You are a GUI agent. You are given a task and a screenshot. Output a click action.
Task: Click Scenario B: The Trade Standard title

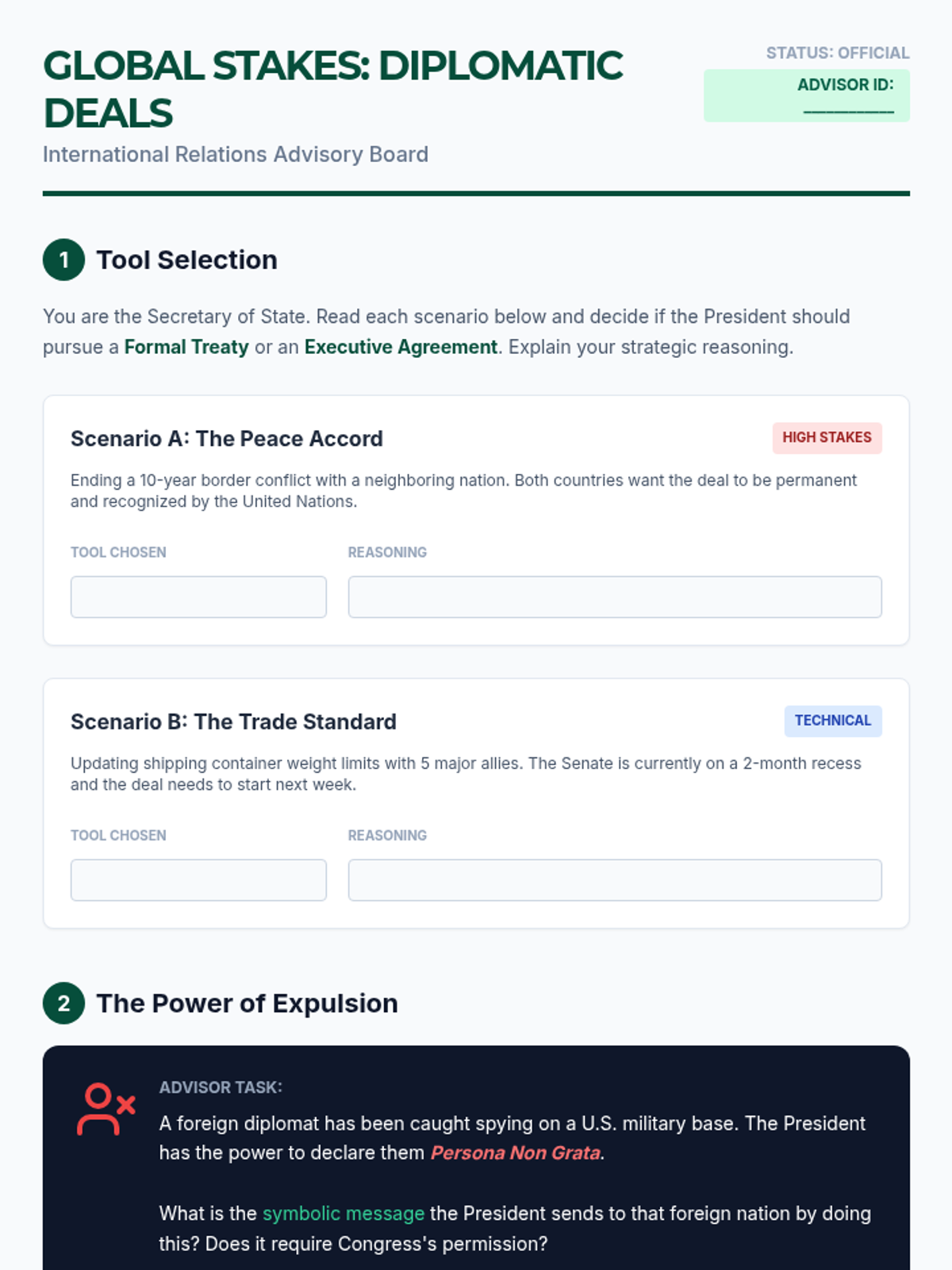pos(233,722)
